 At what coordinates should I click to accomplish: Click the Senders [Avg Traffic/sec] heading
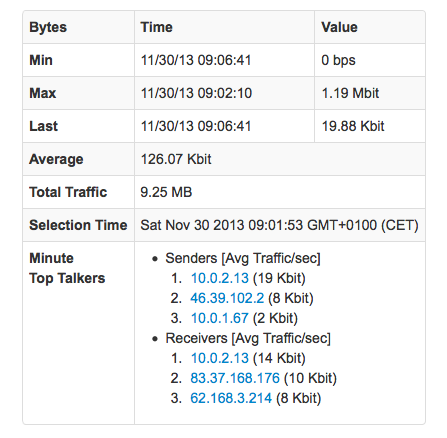tap(243, 258)
